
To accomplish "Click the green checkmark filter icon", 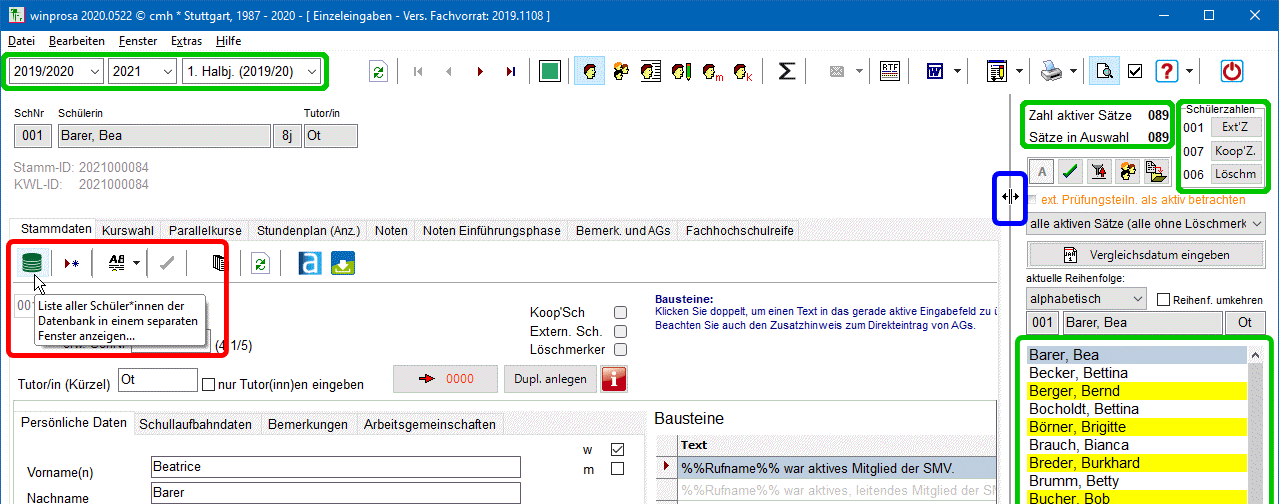I will coord(1070,171).
